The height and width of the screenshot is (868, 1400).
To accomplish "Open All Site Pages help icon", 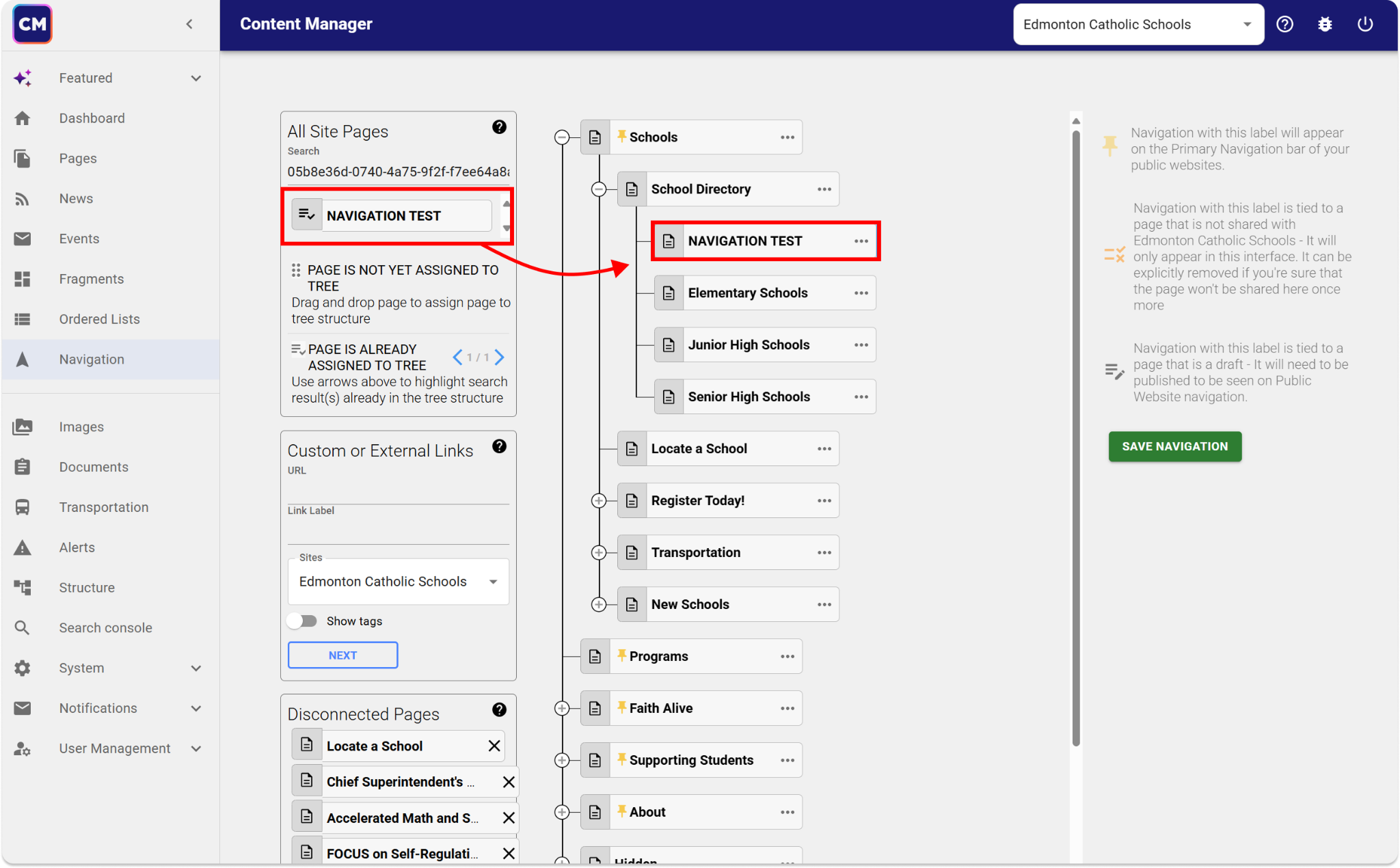I will click(499, 127).
